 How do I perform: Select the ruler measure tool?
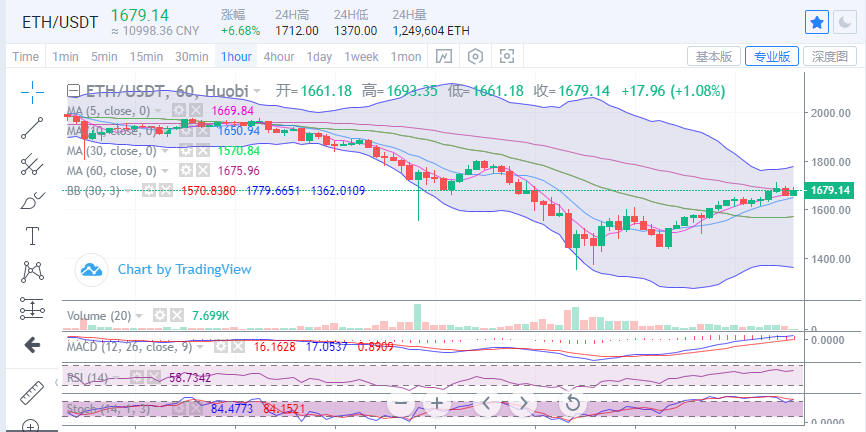point(32,392)
